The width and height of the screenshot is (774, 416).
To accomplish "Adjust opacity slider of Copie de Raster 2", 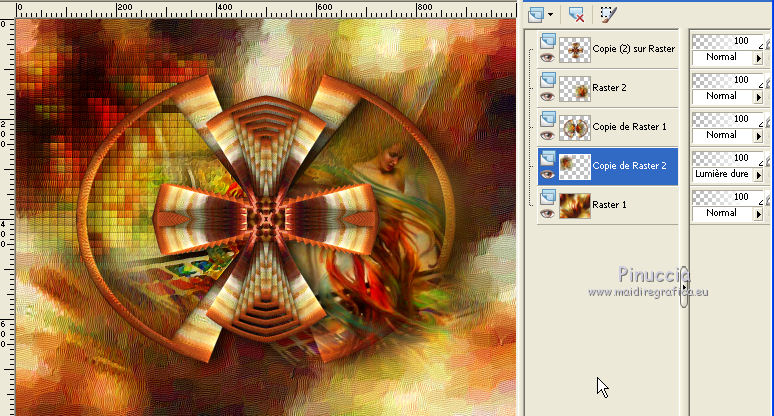I will tap(728, 158).
